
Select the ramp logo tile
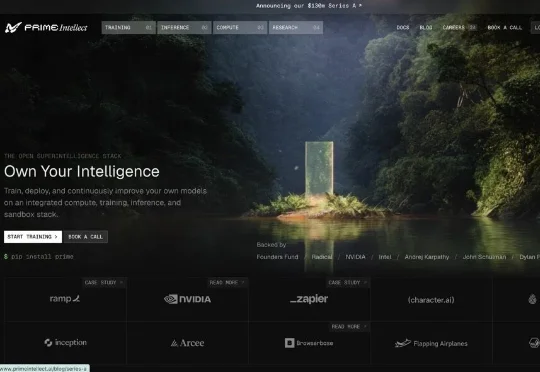pos(65,299)
